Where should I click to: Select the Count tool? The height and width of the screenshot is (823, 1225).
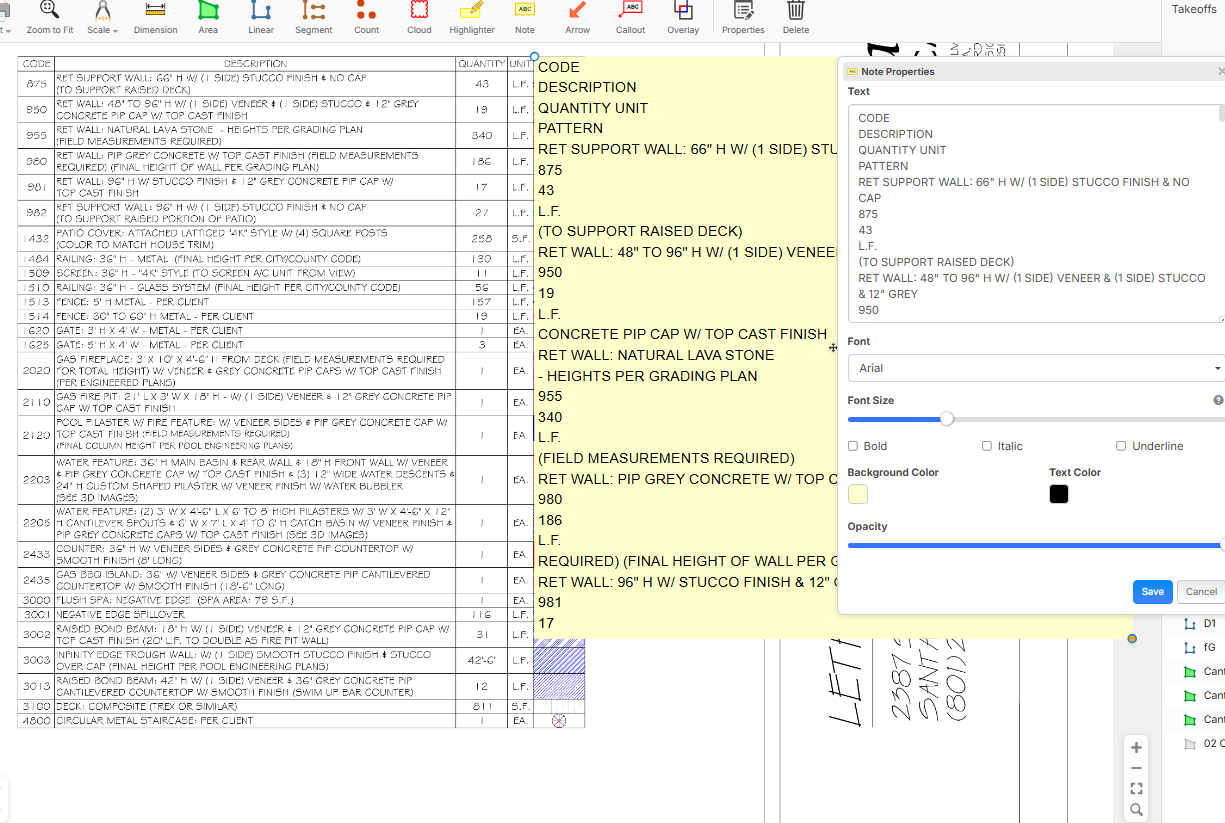point(366,17)
